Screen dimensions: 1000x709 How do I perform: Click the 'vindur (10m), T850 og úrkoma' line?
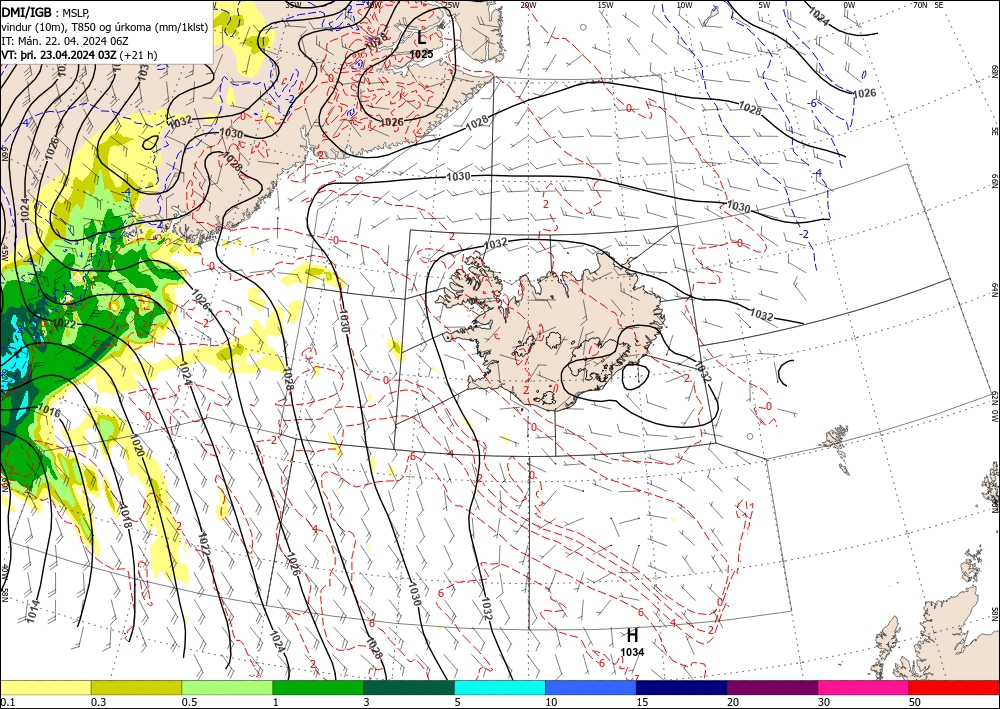click(x=105, y=27)
